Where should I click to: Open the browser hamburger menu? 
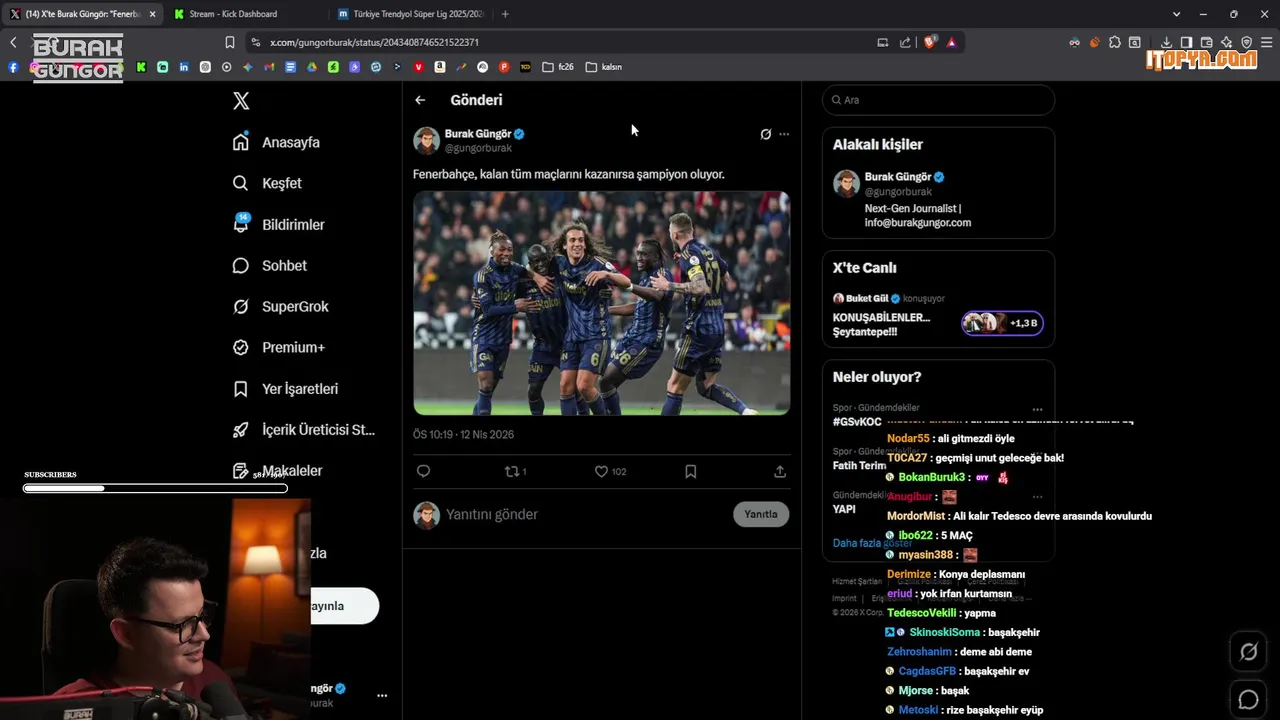tap(1266, 42)
